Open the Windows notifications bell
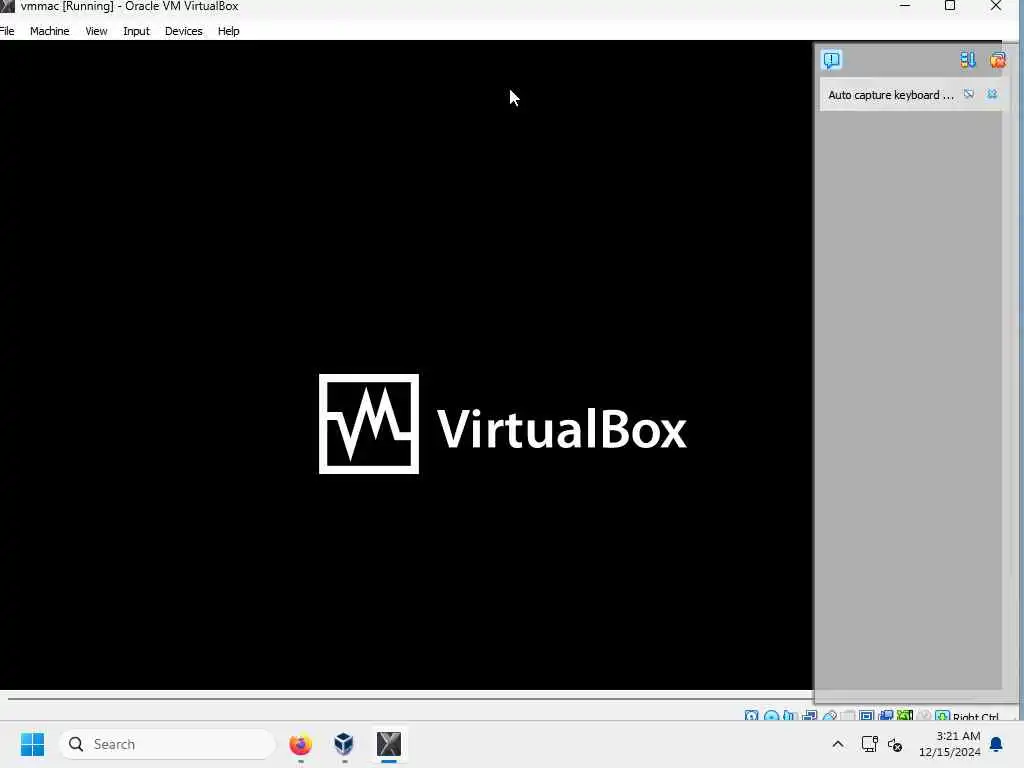Image resolution: width=1024 pixels, height=768 pixels. [996, 744]
